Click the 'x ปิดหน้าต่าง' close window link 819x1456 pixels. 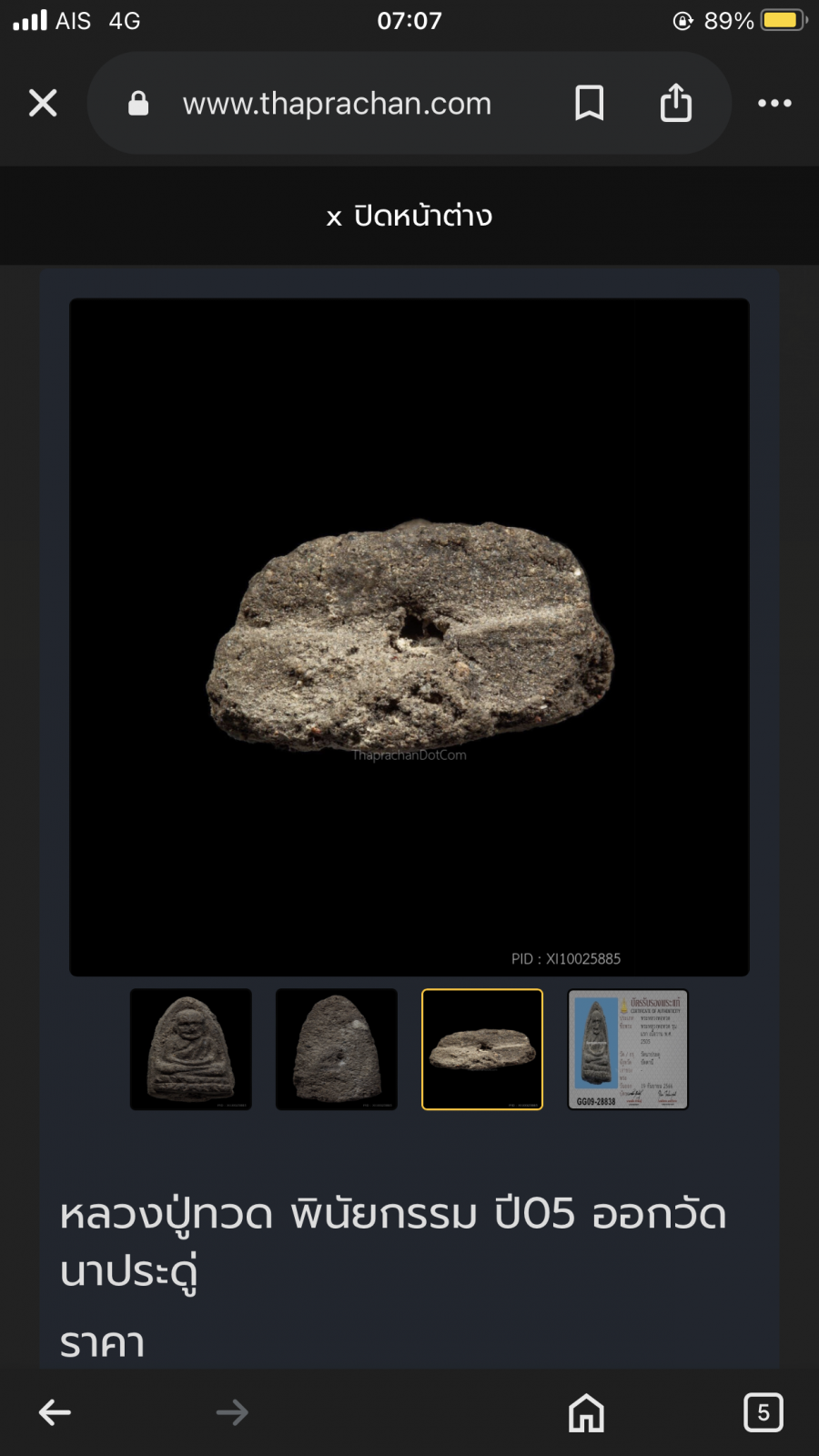(409, 217)
